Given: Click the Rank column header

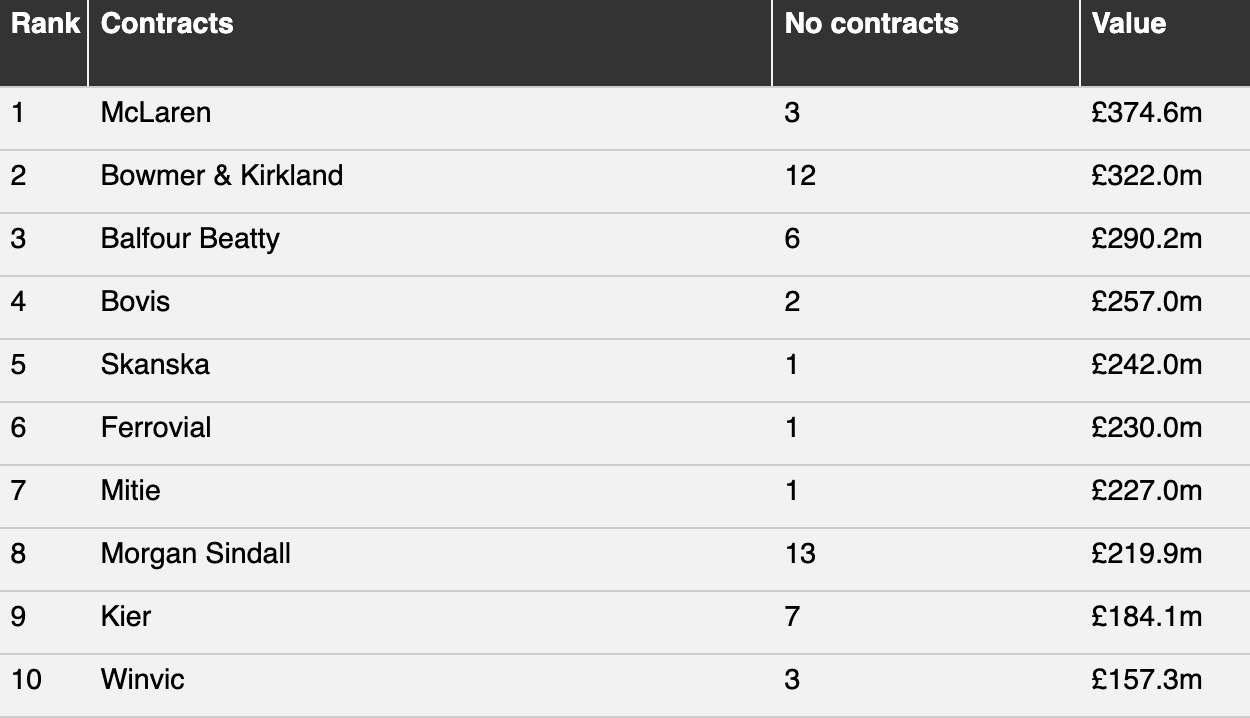Looking at the screenshot, I should [x=45, y=24].
